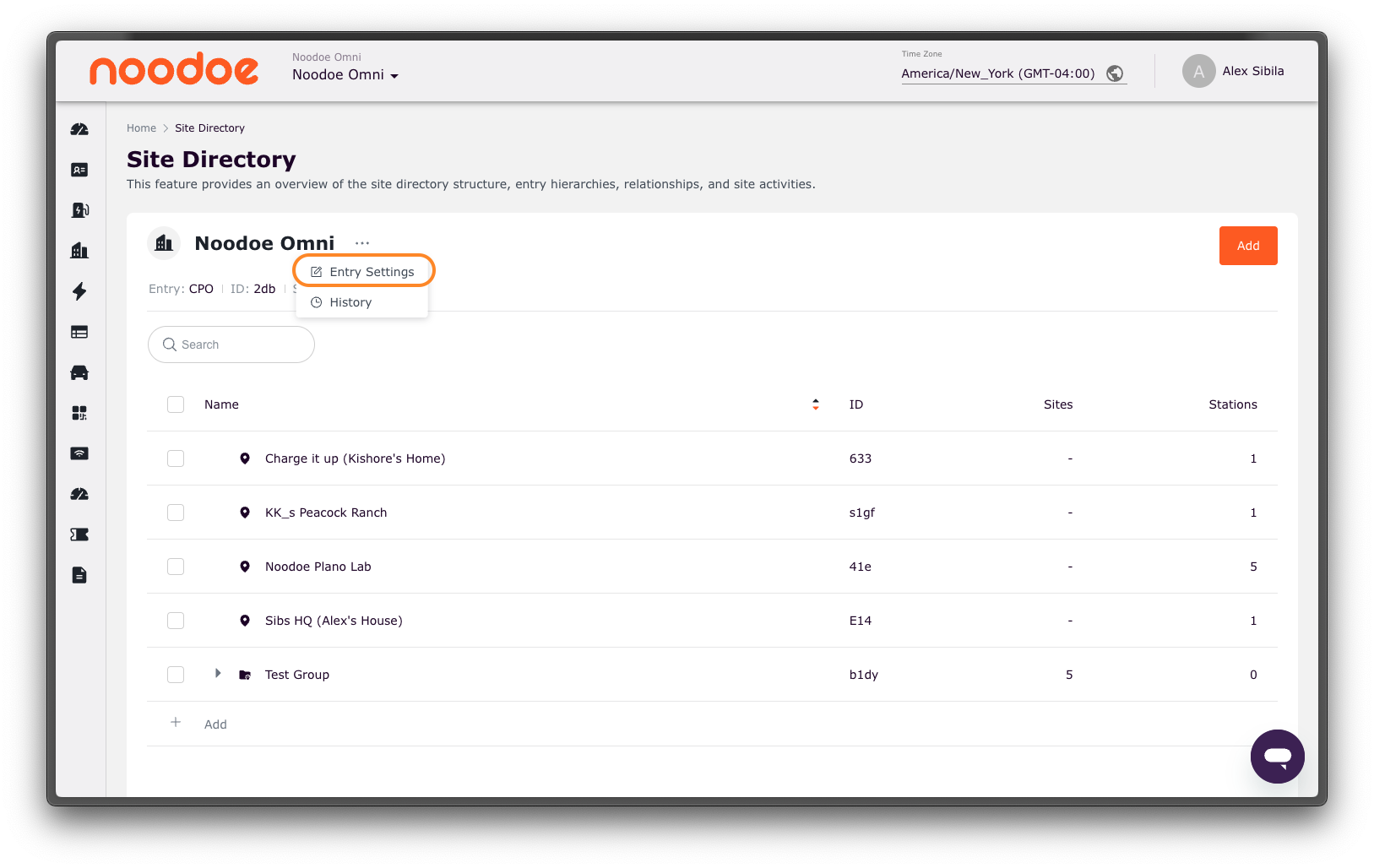The width and height of the screenshot is (1374, 868).
Task: Open the QR code icon in sidebar
Action: coord(79,413)
